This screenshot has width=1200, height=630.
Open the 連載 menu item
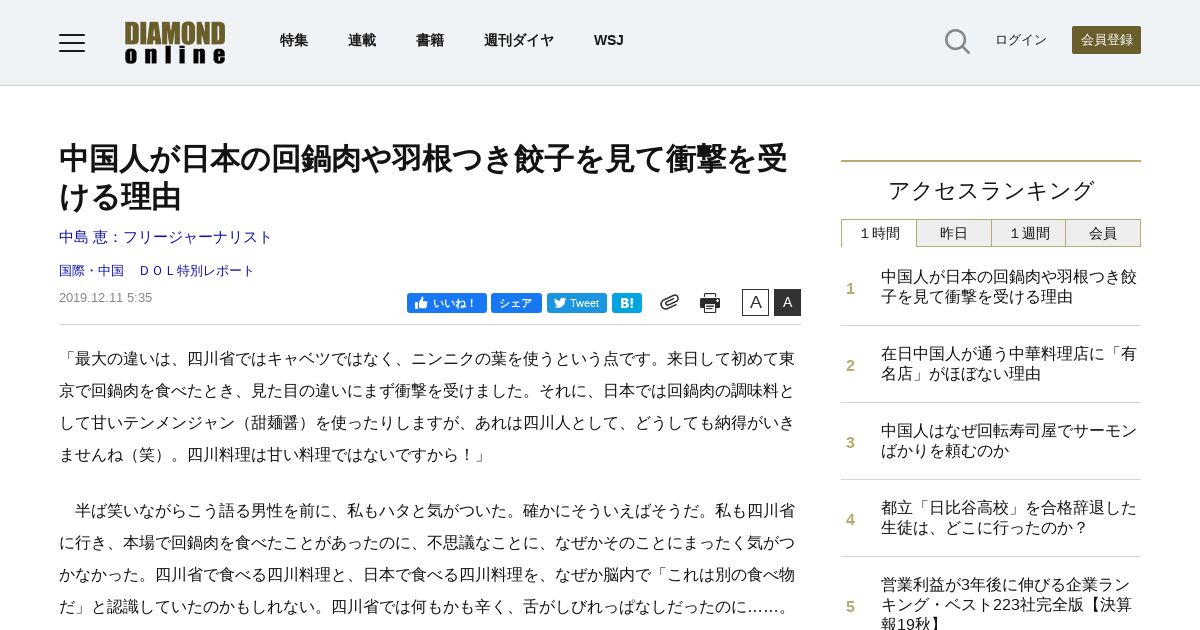click(362, 40)
